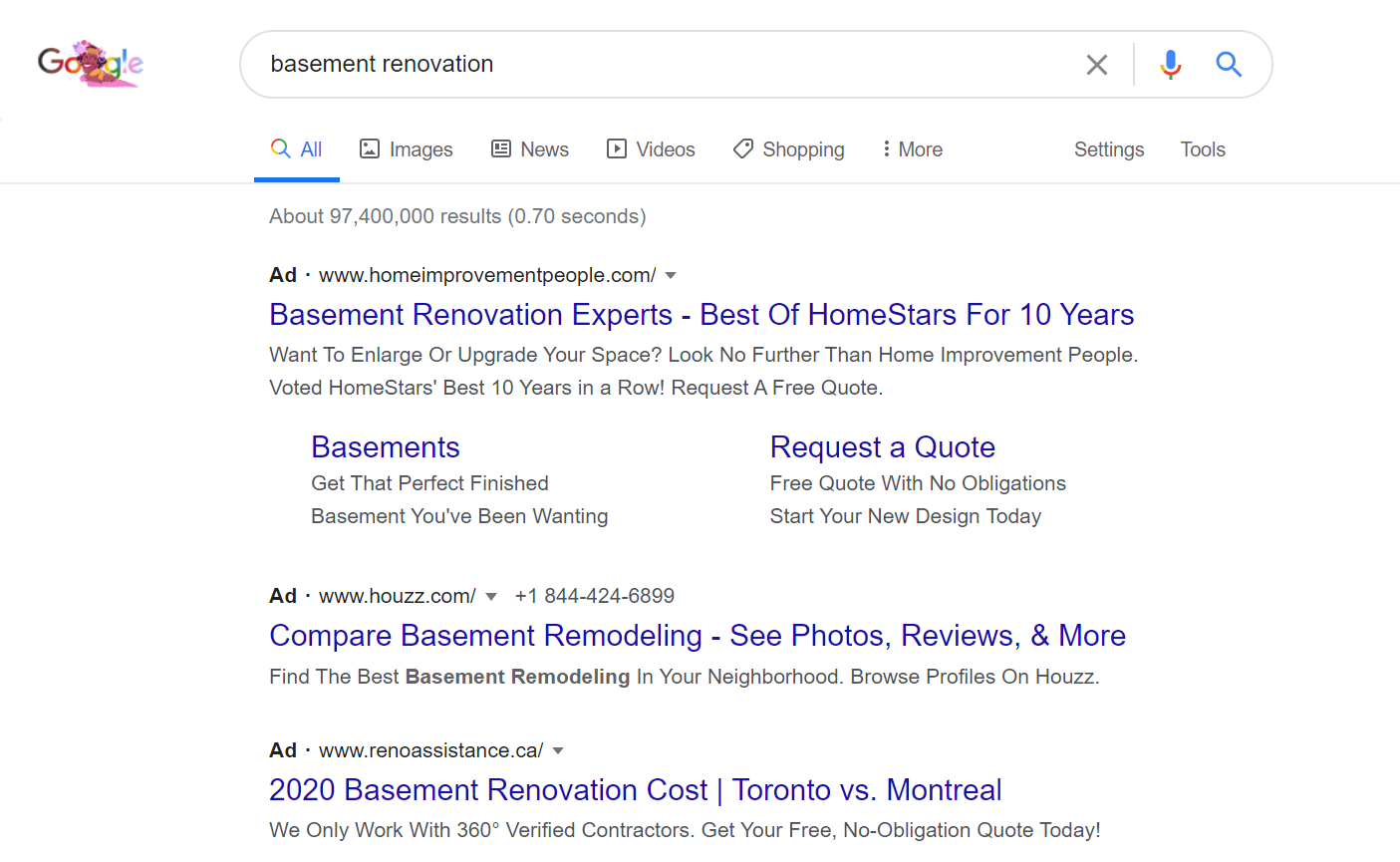
Task: Clear the search box with X icon
Action: (x=1097, y=65)
